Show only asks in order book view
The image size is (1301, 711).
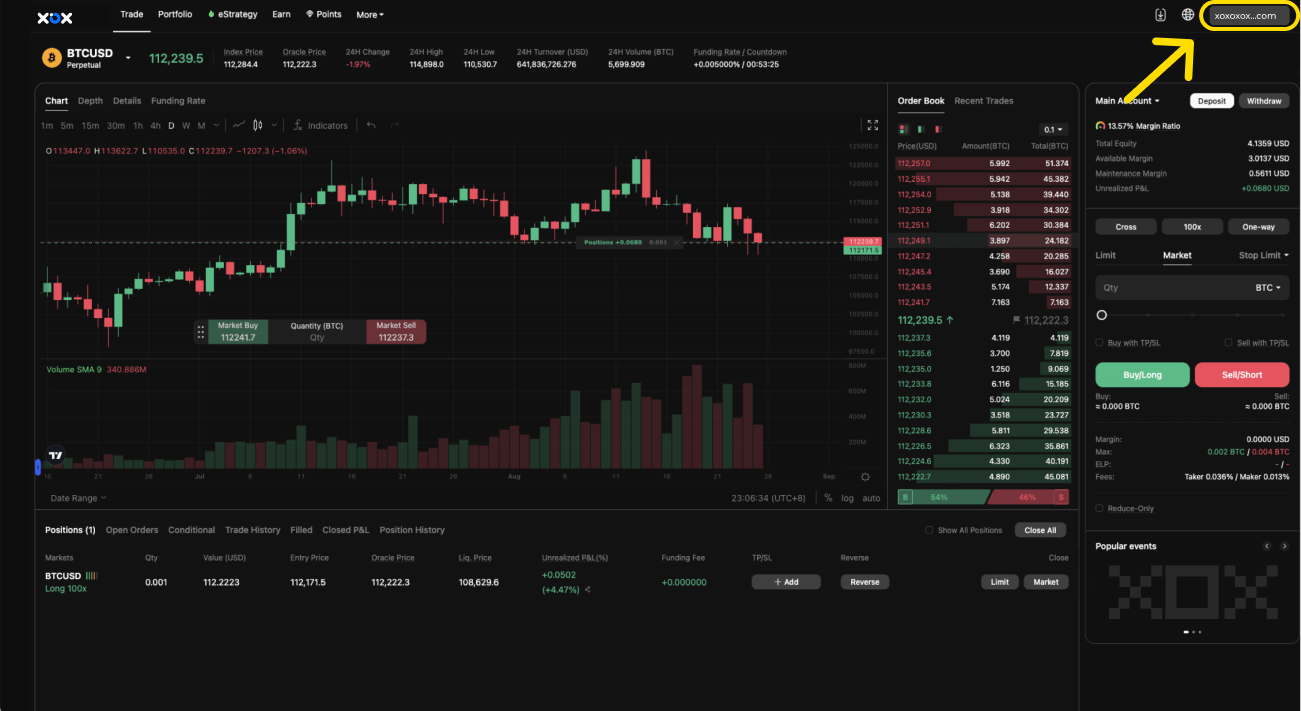(x=936, y=130)
